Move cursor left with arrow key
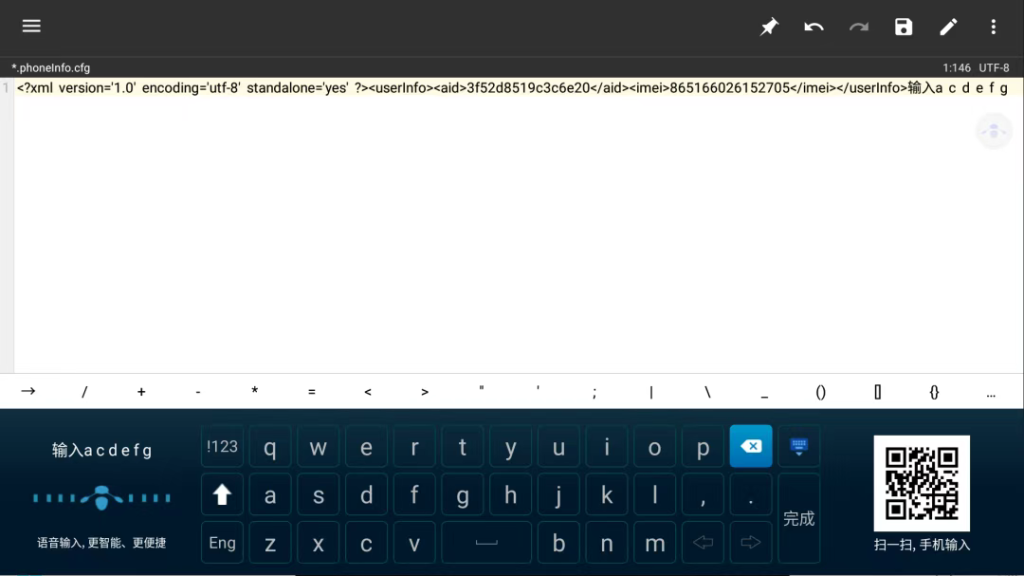This screenshot has width=1024, height=576. click(x=703, y=543)
